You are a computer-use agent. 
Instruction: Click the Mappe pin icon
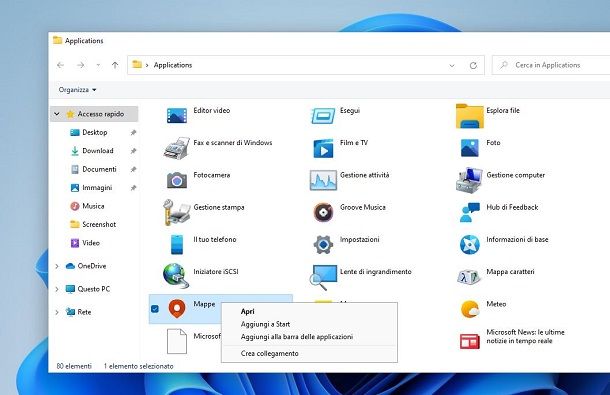click(177, 309)
